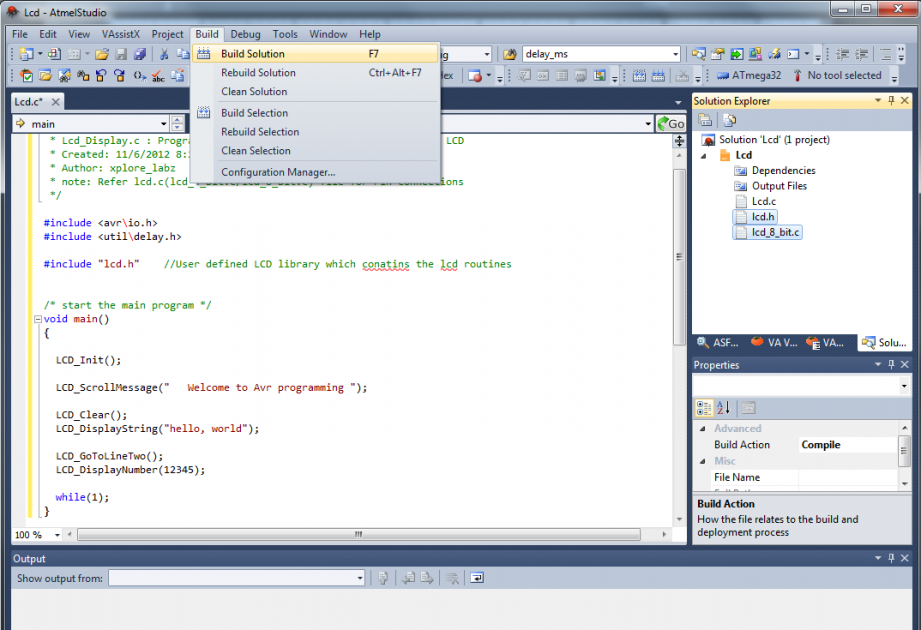
Task: Choose Clean Solution from the menu
Action: coord(315,92)
